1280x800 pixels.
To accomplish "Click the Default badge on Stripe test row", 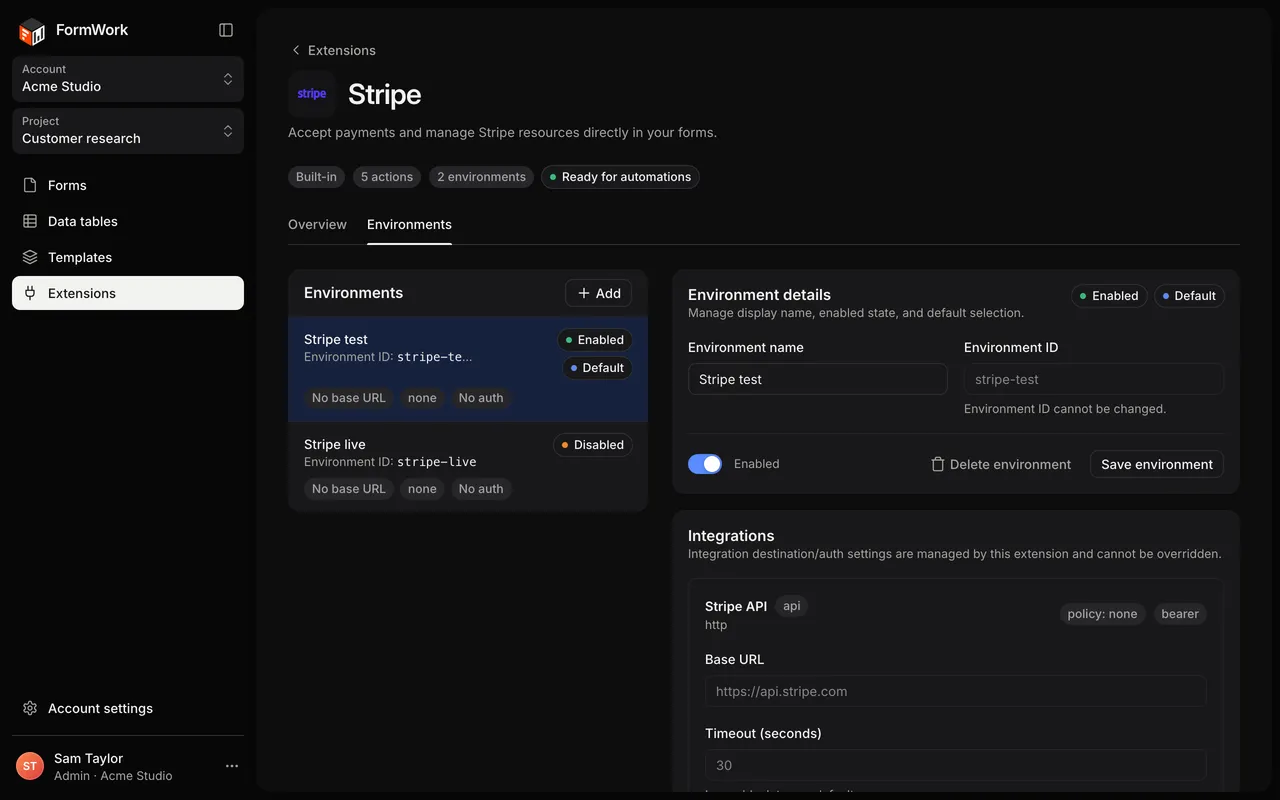I will point(597,368).
